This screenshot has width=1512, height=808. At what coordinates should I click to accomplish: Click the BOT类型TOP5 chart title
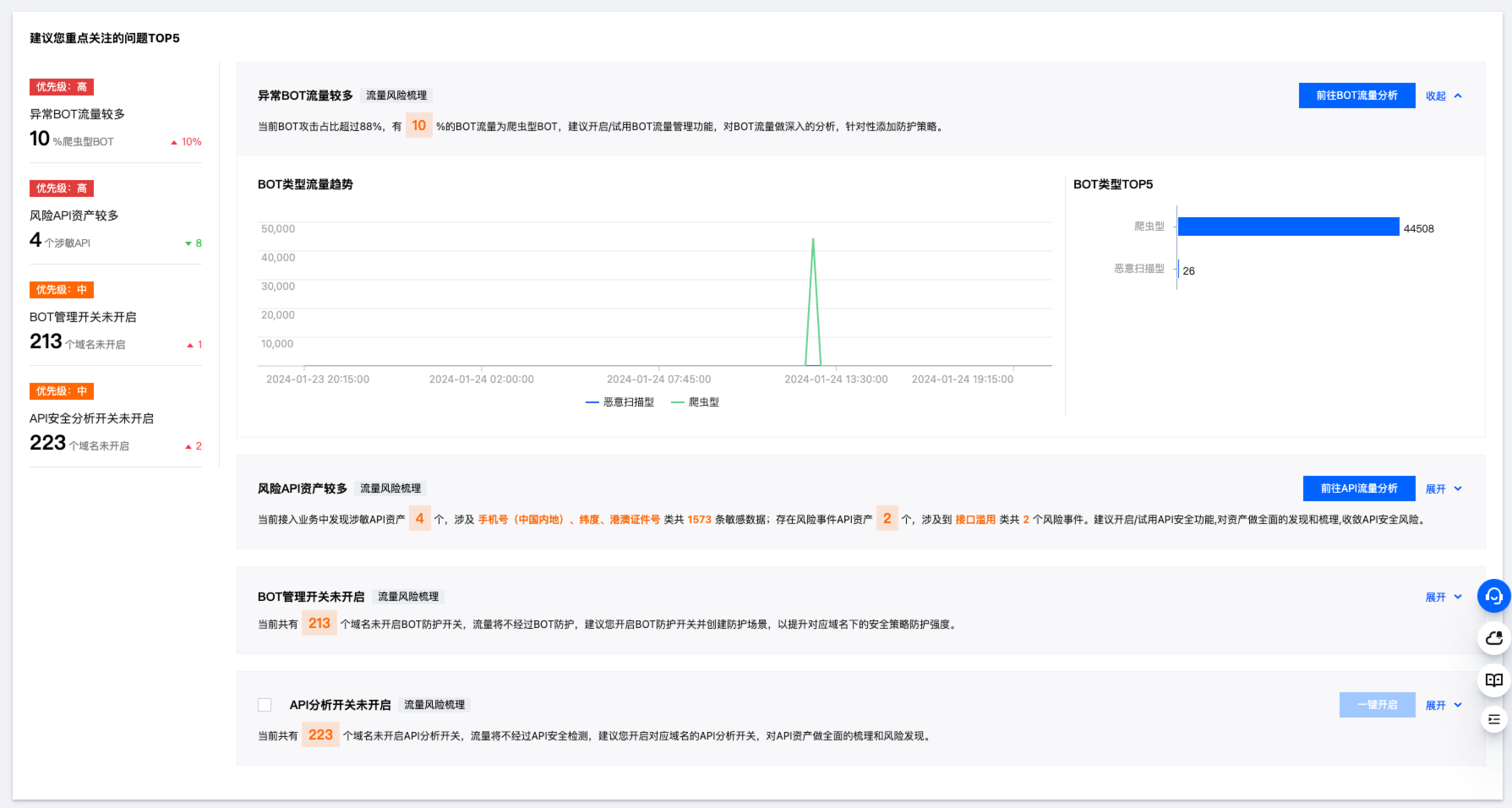point(1113,184)
